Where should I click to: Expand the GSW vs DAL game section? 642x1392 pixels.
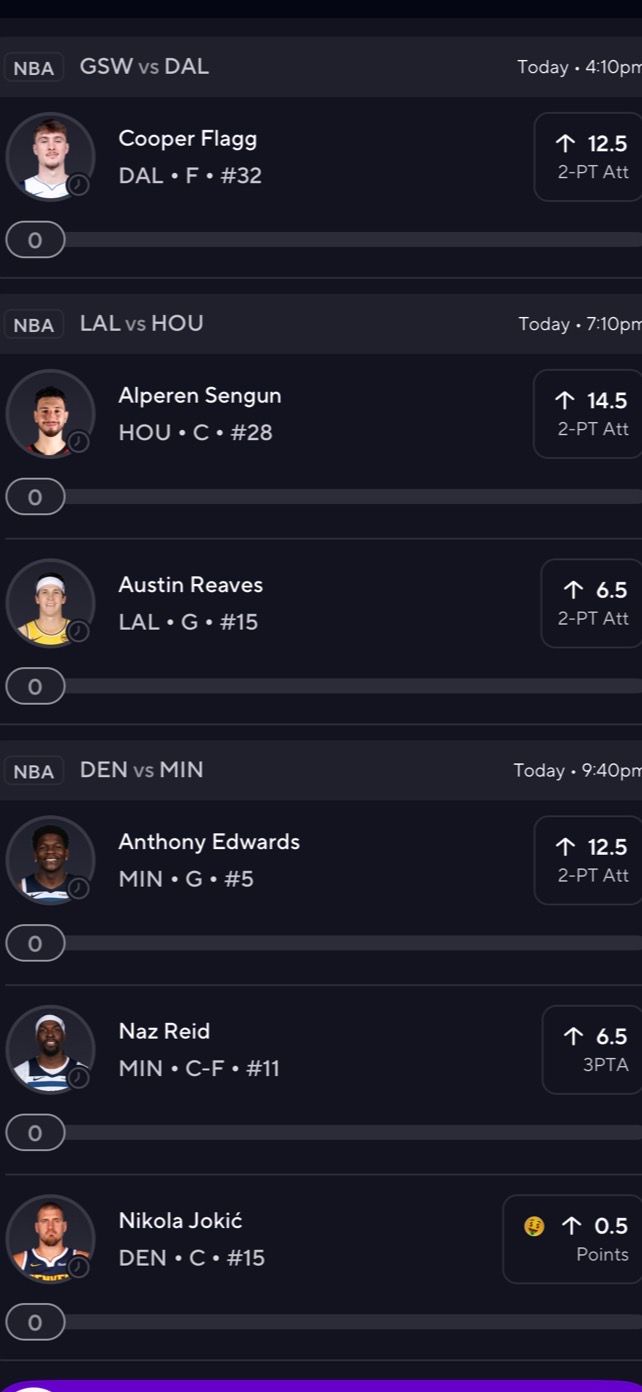(x=320, y=67)
